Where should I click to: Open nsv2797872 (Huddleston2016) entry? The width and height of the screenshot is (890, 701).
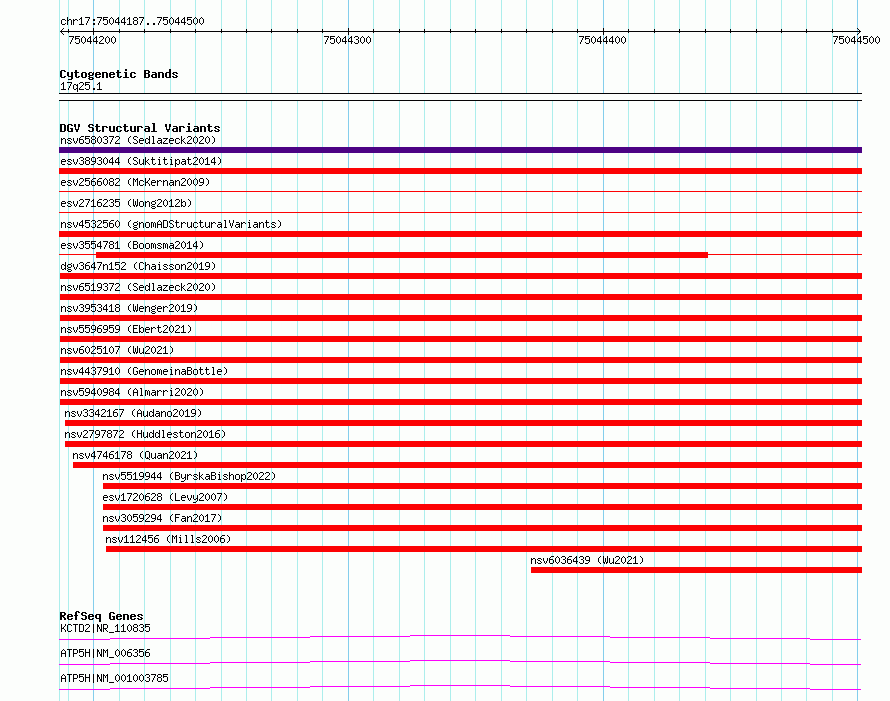[x=145, y=434]
